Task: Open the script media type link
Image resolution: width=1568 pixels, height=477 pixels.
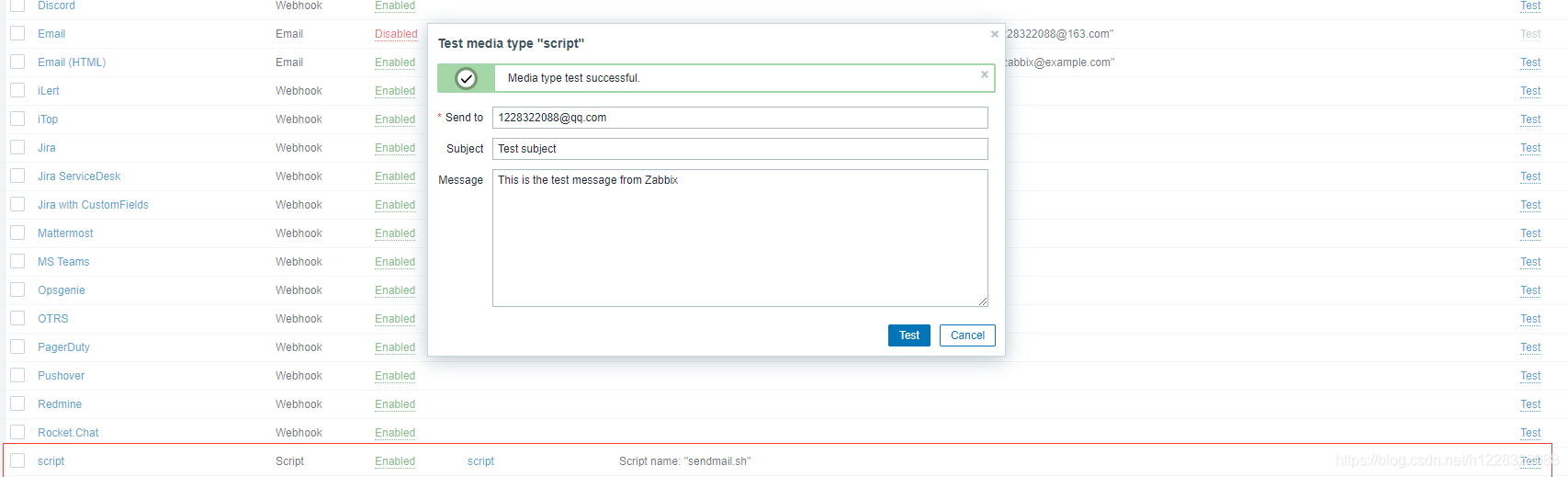Action: pyautogui.click(x=51, y=461)
